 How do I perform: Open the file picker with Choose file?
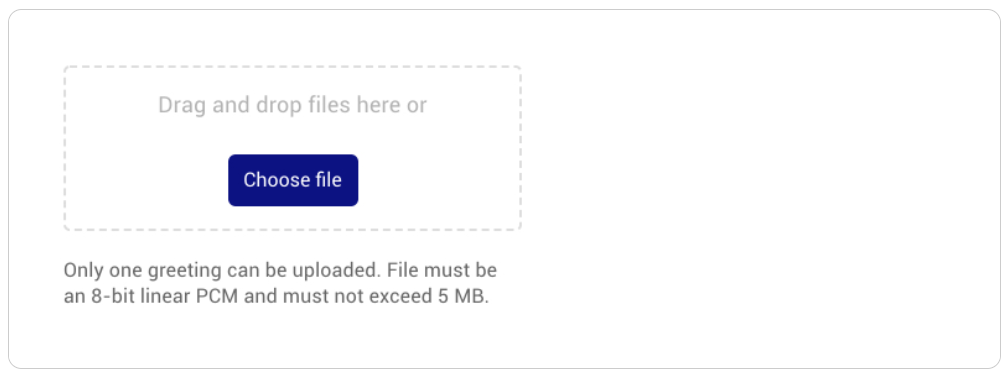click(293, 180)
